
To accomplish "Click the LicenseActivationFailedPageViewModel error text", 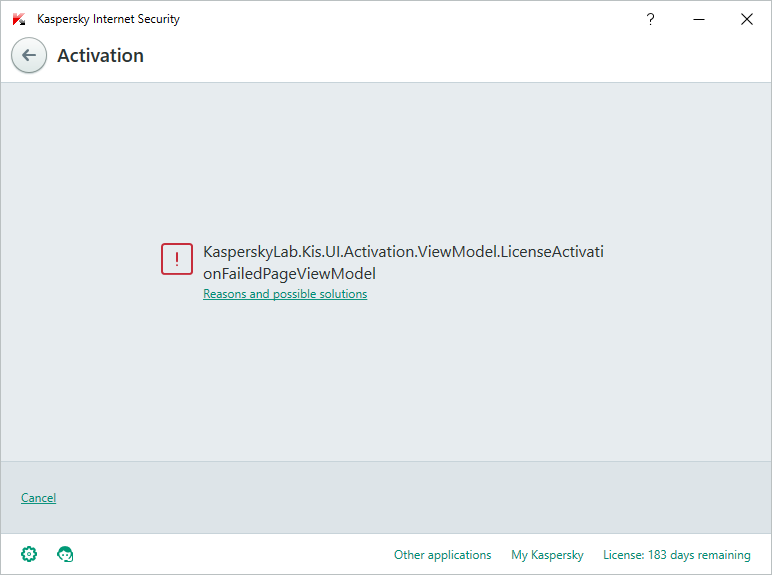I will [403, 262].
